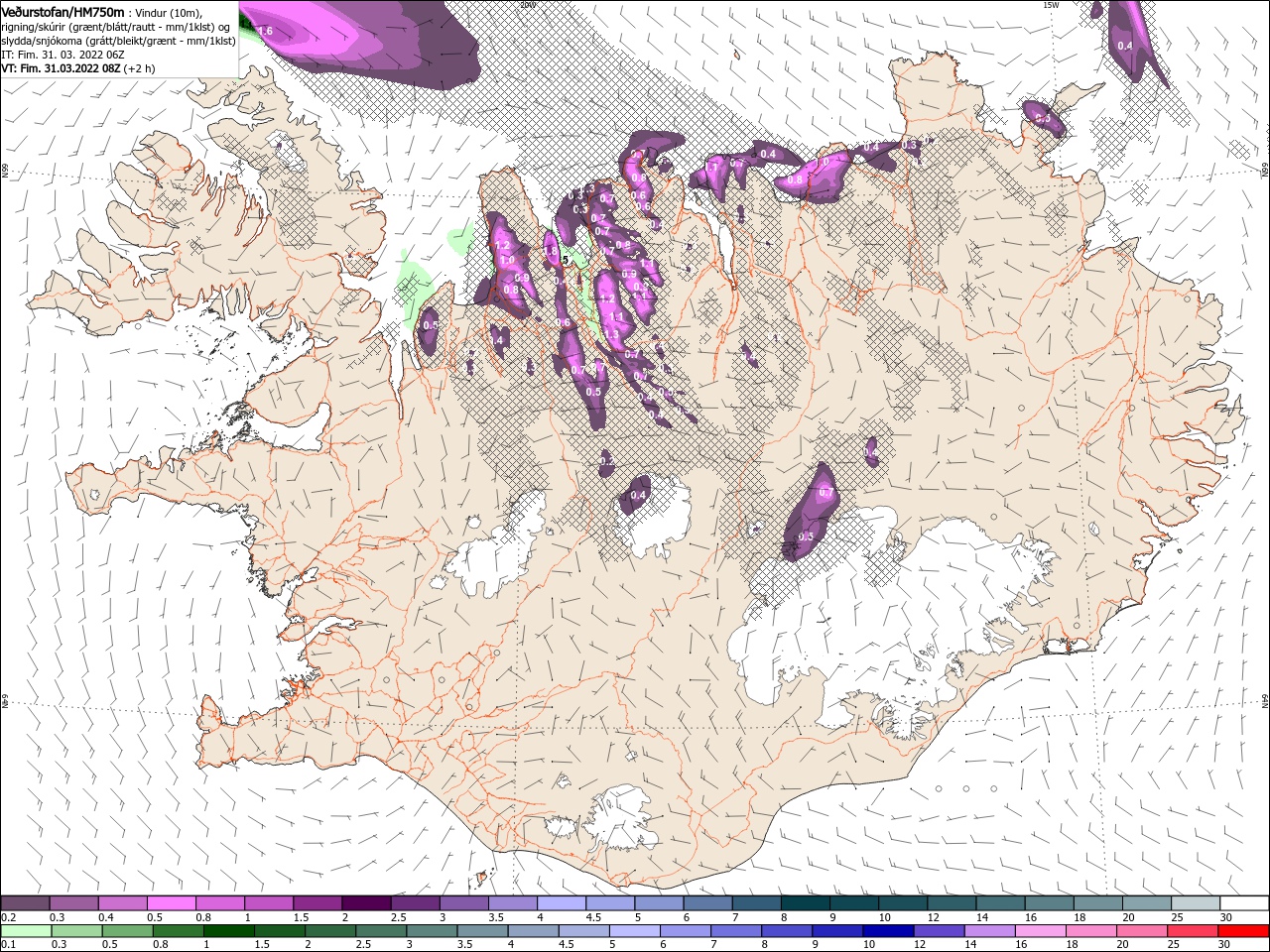Select the 0.3 swatch on the snow scale
This screenshot has width=1270, height=952.
74,902
